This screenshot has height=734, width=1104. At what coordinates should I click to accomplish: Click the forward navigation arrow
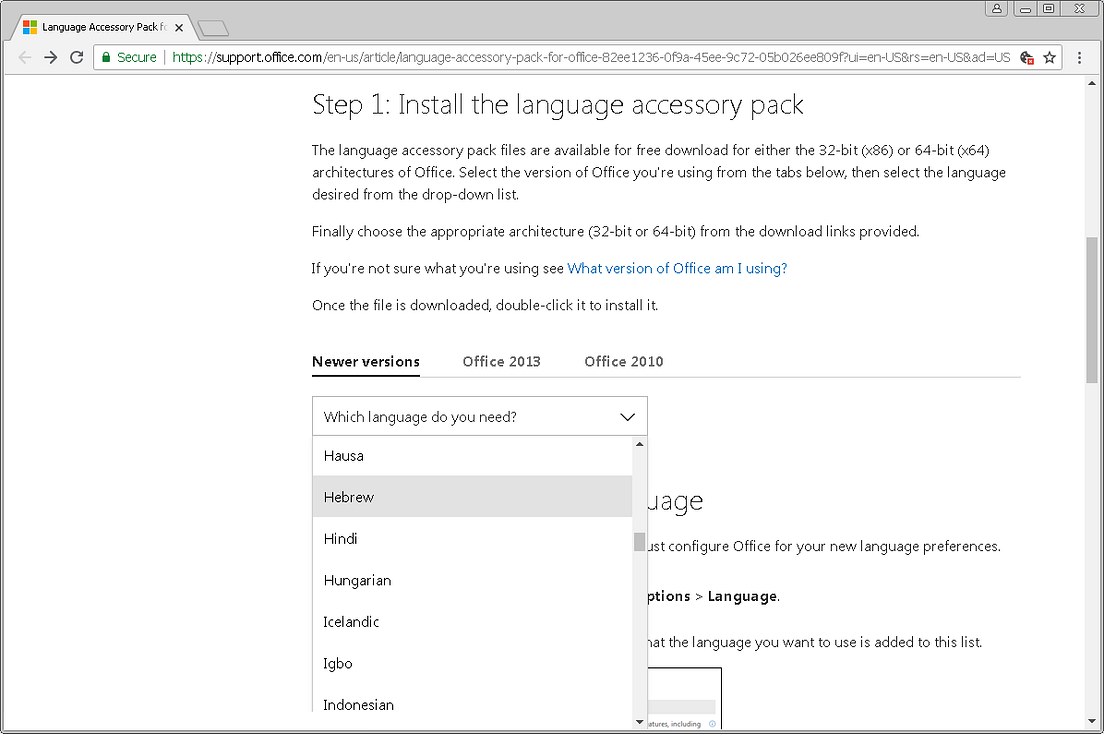tap(50, 57)
